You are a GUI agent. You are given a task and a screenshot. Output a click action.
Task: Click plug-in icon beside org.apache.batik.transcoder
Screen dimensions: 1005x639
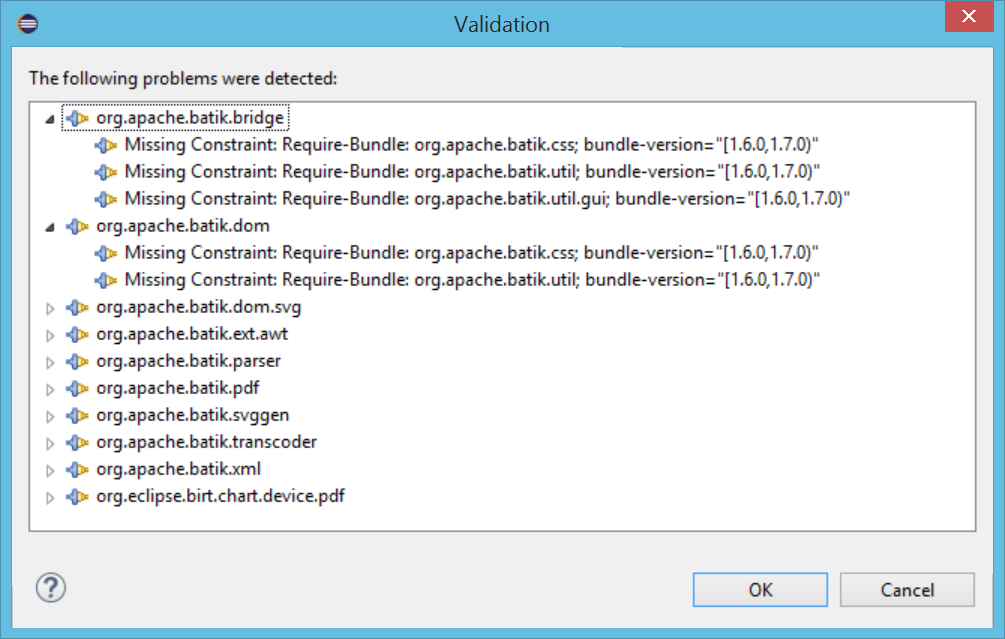tap(77, 442)
